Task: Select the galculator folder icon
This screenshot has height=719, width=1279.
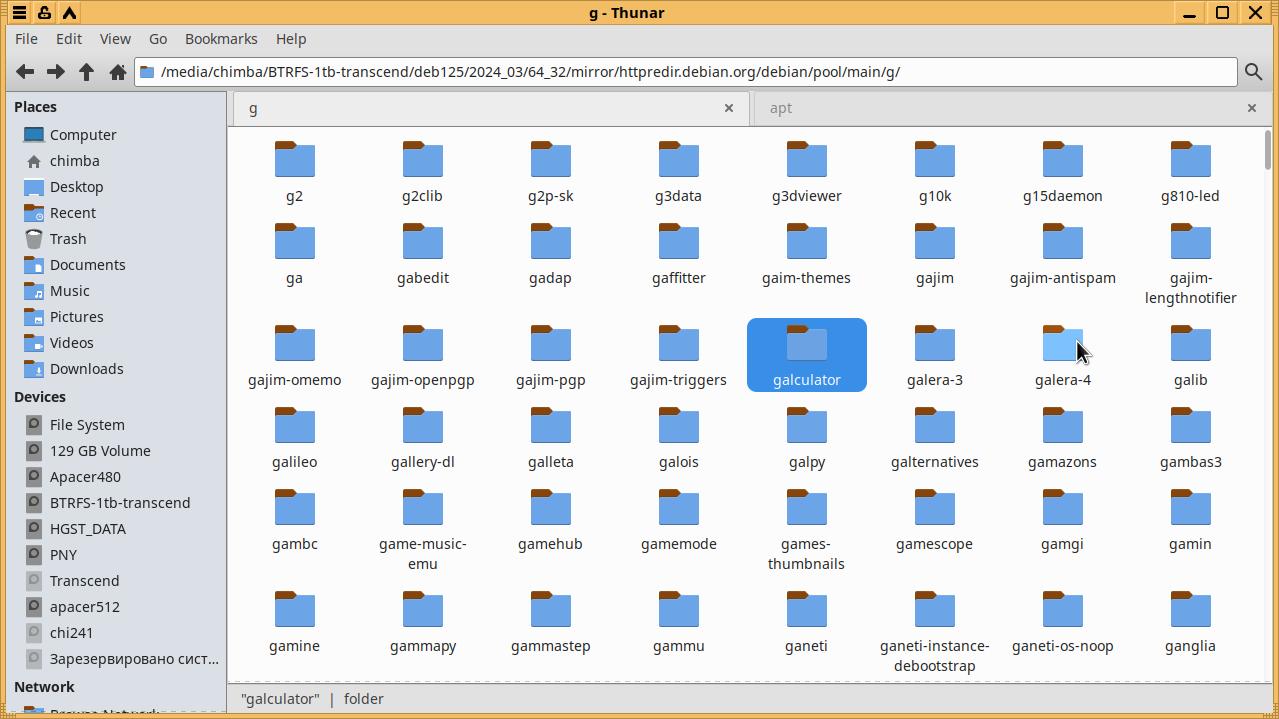Action: [x=807, y=344]
